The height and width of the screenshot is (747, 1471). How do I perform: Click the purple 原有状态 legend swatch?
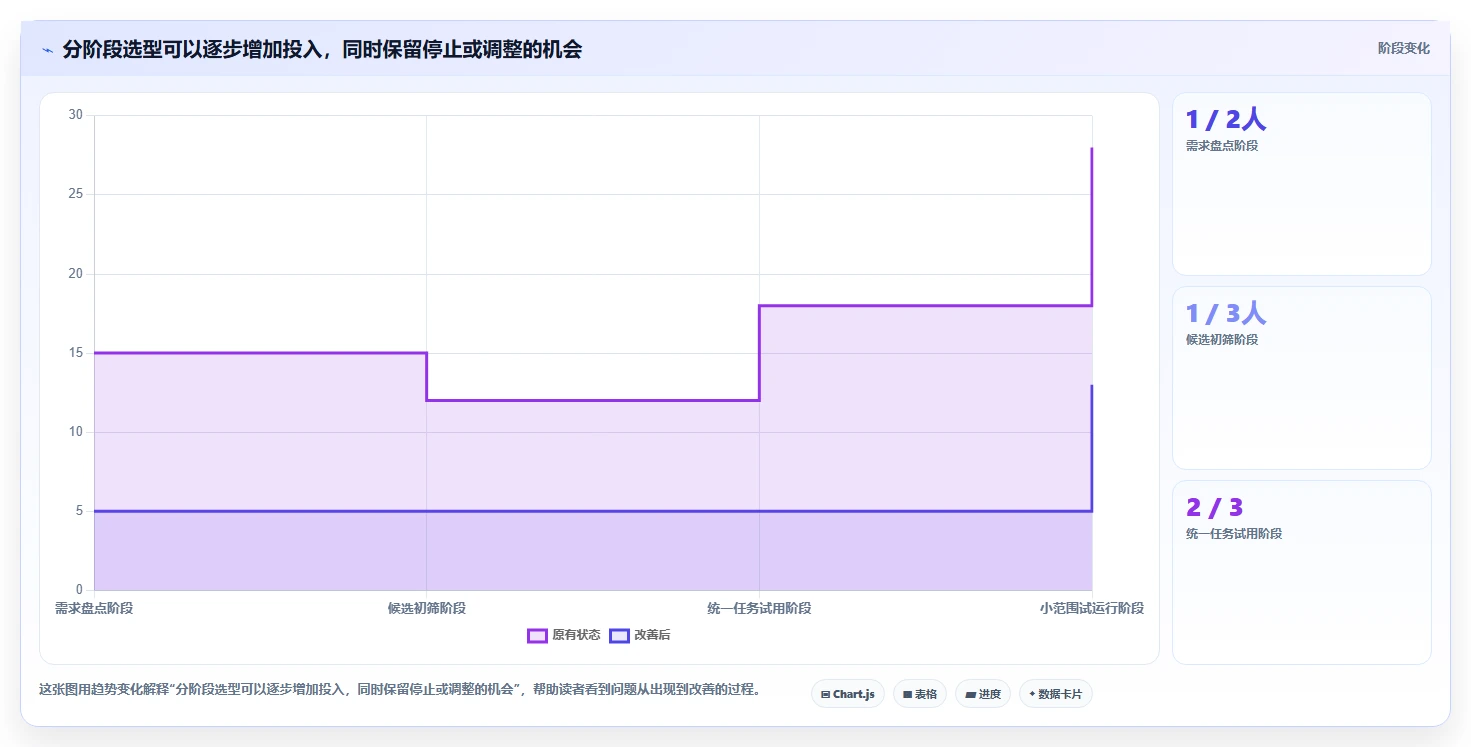[x=537, y=635]
